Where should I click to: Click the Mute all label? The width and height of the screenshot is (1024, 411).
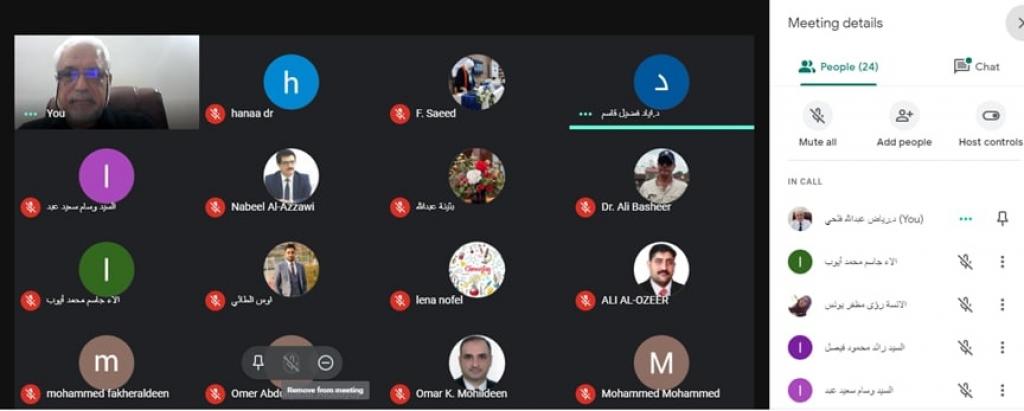817,142
